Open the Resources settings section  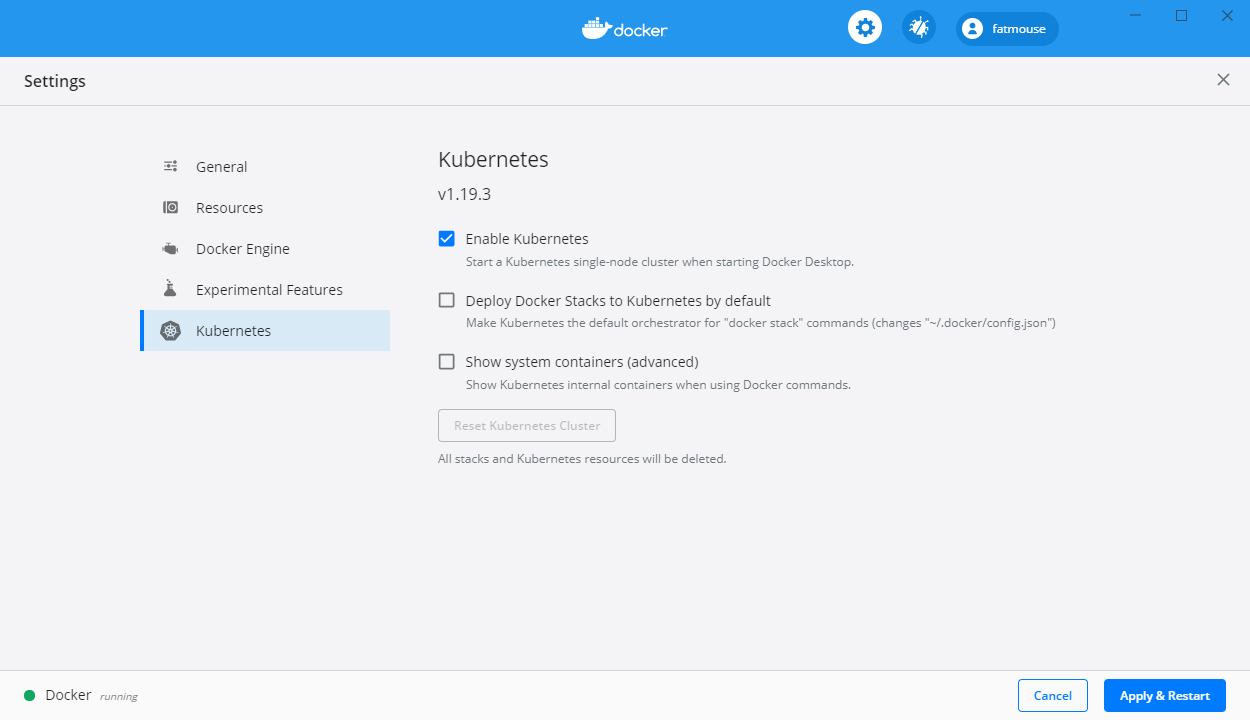[265, 208]
